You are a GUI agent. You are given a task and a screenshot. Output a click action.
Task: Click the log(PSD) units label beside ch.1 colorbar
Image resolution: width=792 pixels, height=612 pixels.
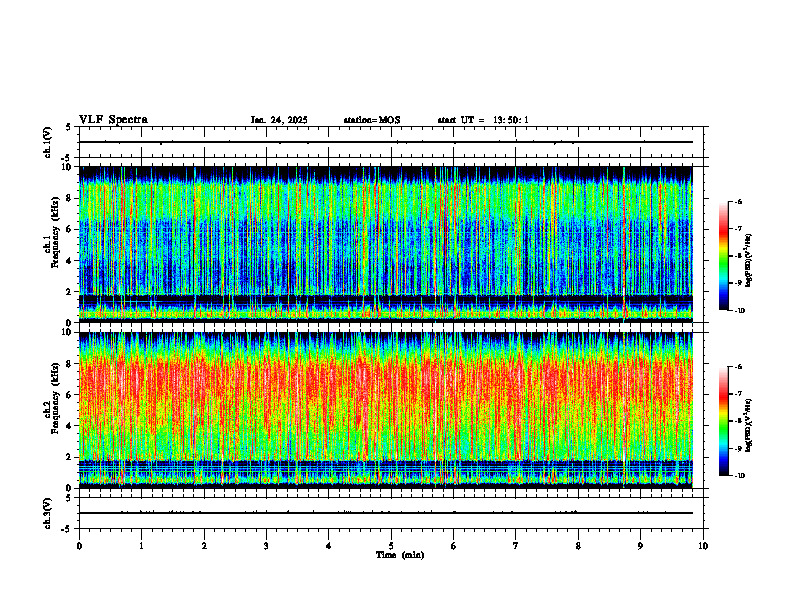click(749, 261)
